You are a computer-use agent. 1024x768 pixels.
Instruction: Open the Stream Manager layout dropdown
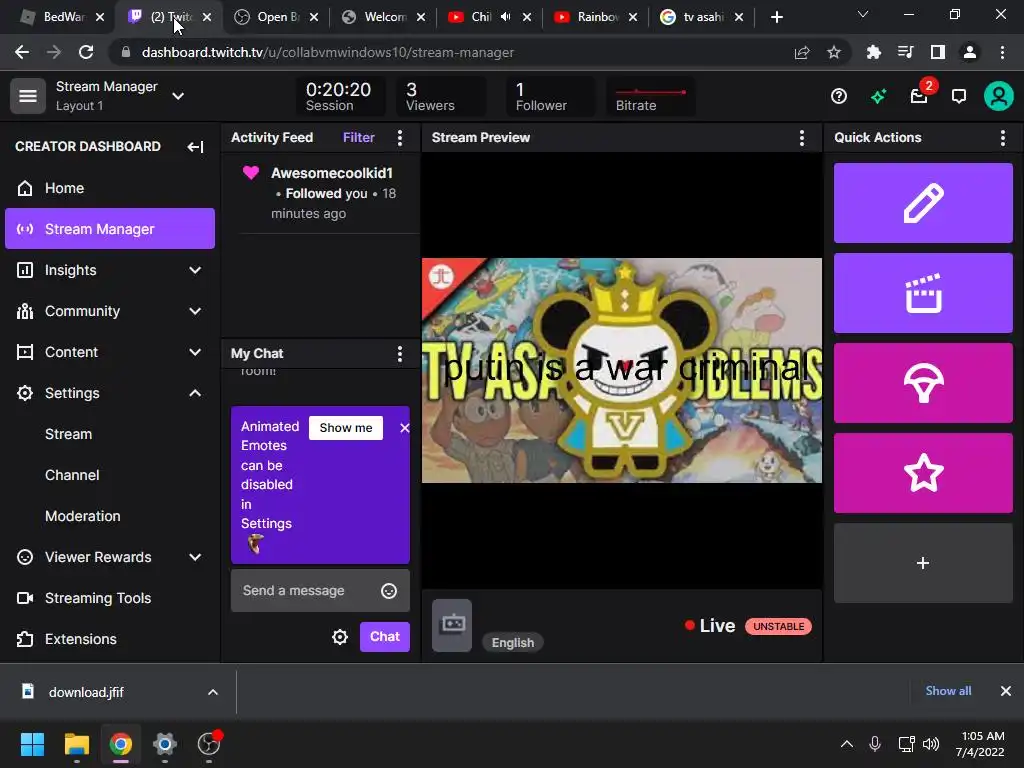click(x=178, y=96)
